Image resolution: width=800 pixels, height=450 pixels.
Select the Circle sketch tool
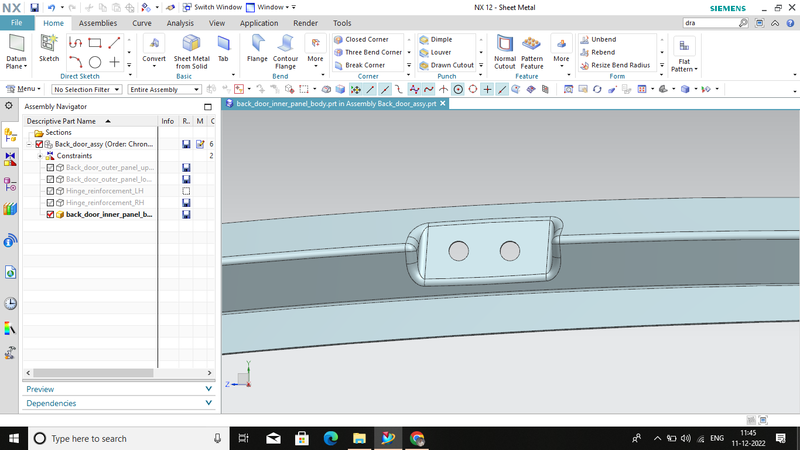click(95, 62)
